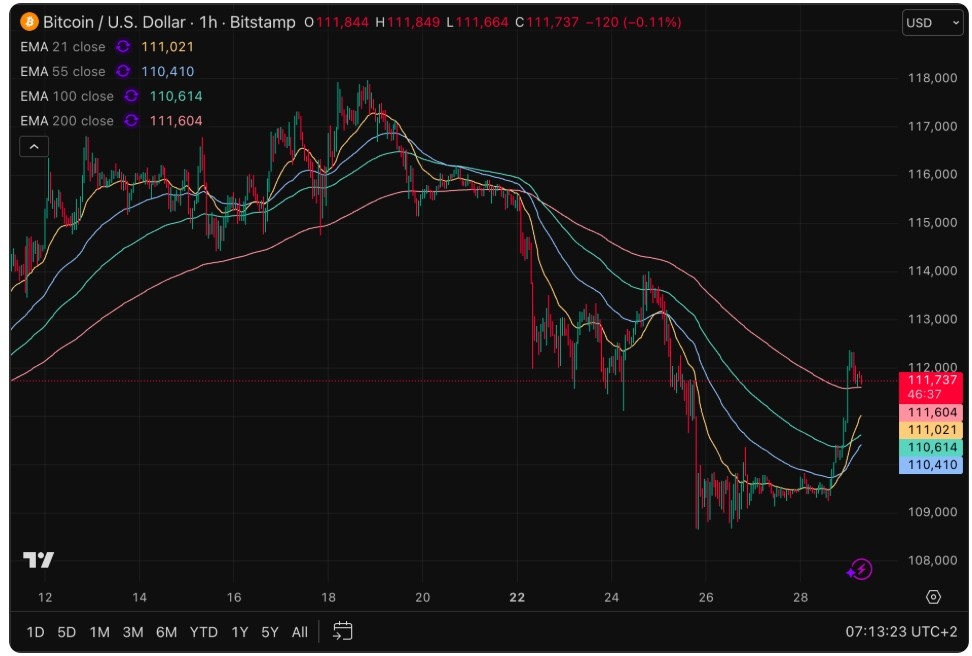
Task: Click the EMA 200 value 111,604 in legend
Action: pos(176,121)
